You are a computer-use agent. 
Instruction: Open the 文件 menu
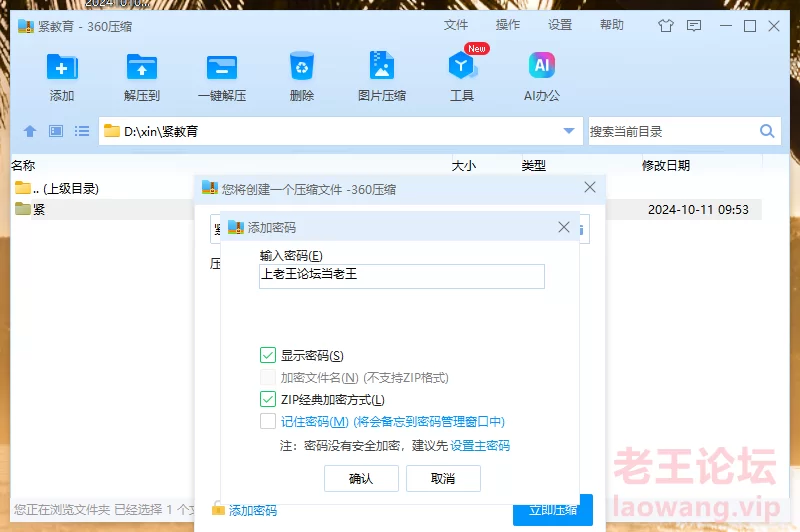[x=456, y=25]
